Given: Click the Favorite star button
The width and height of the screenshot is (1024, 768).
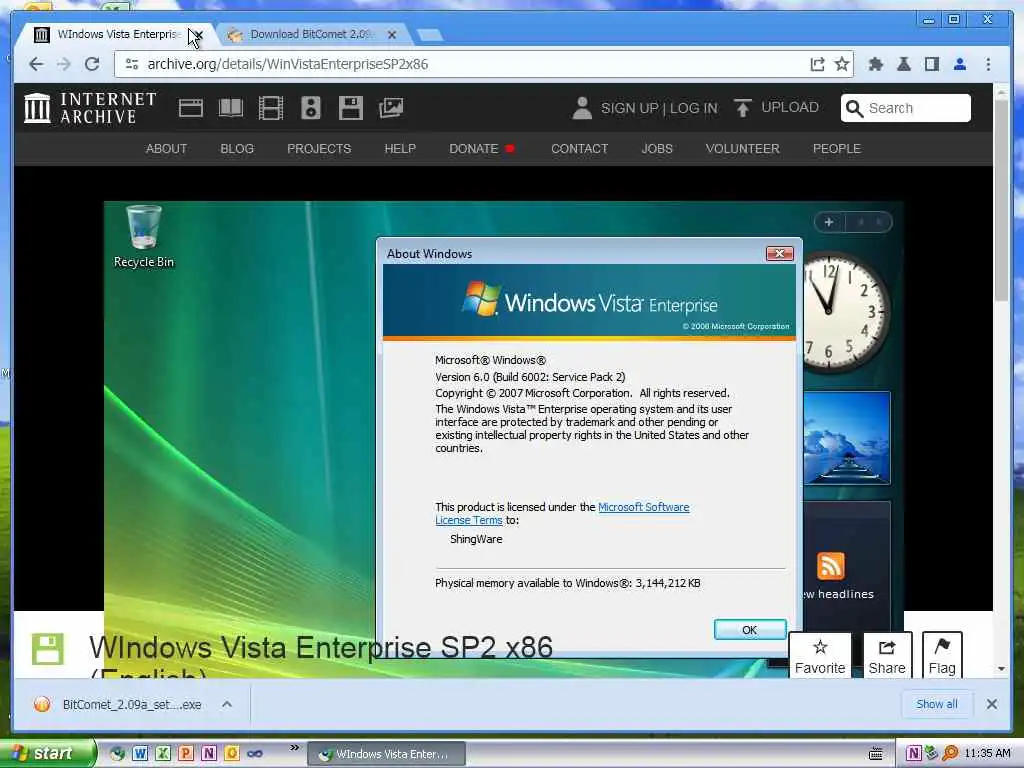Looking at the screenshot, I should pos(820,656).
